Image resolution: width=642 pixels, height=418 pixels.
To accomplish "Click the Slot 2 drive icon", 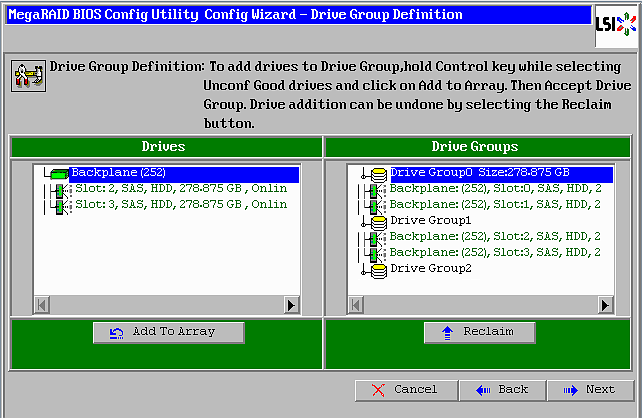I will 61,189.
